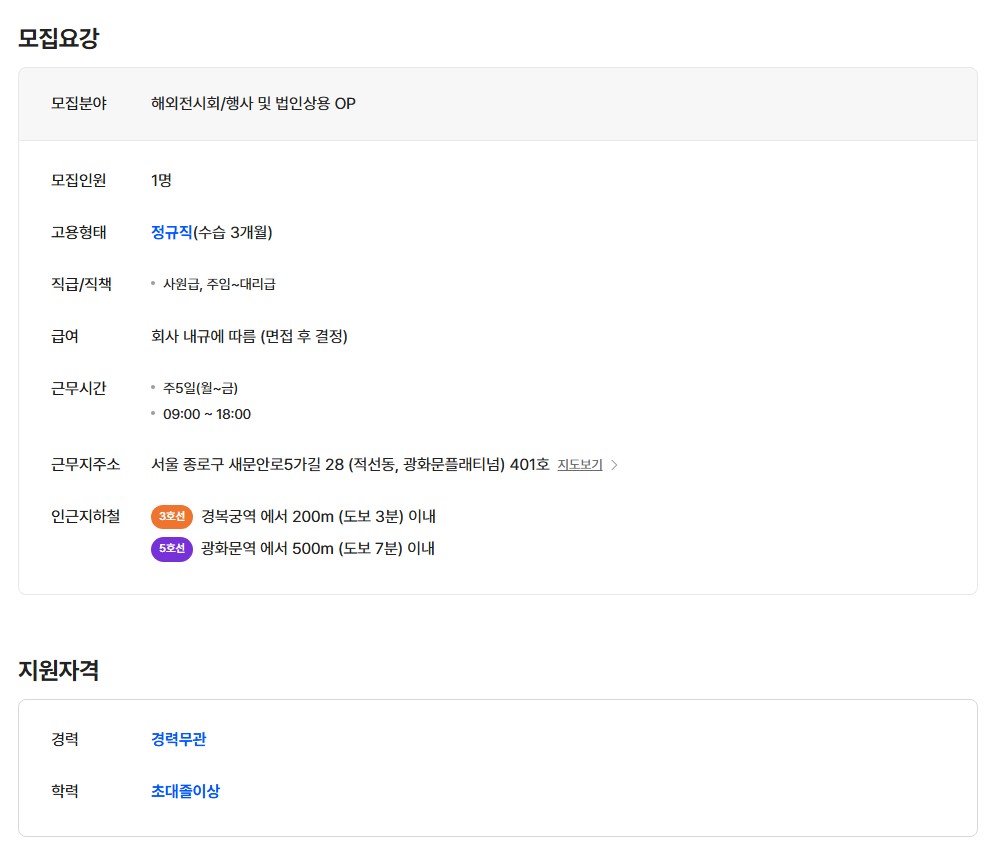Click the purple 5호선 subway line badge
Viewport: 999px width, 852px height.
[172, 549]
